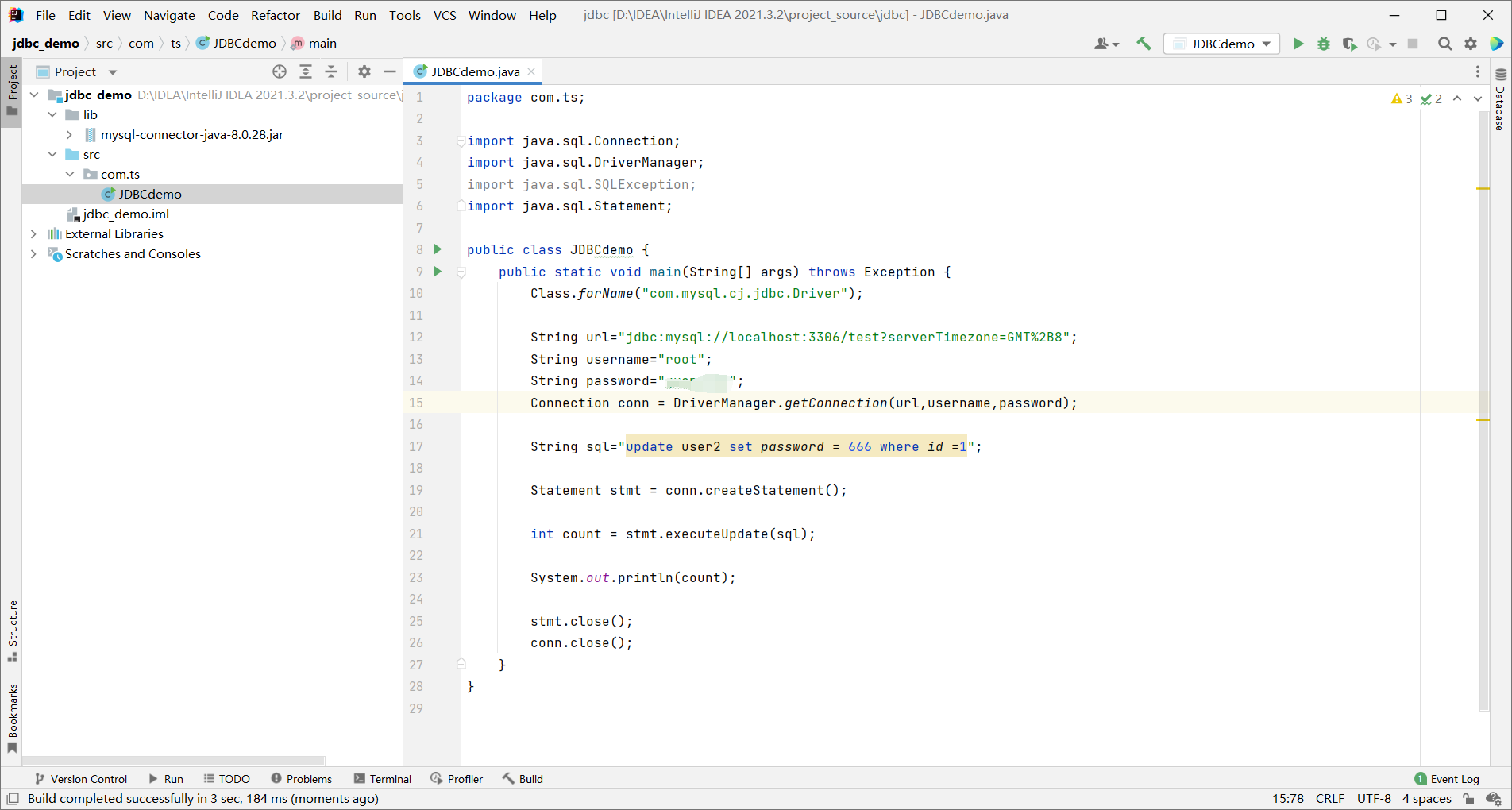Collapse the lib folder
Screen dimensions: 1512x810
tap(52, 114)
